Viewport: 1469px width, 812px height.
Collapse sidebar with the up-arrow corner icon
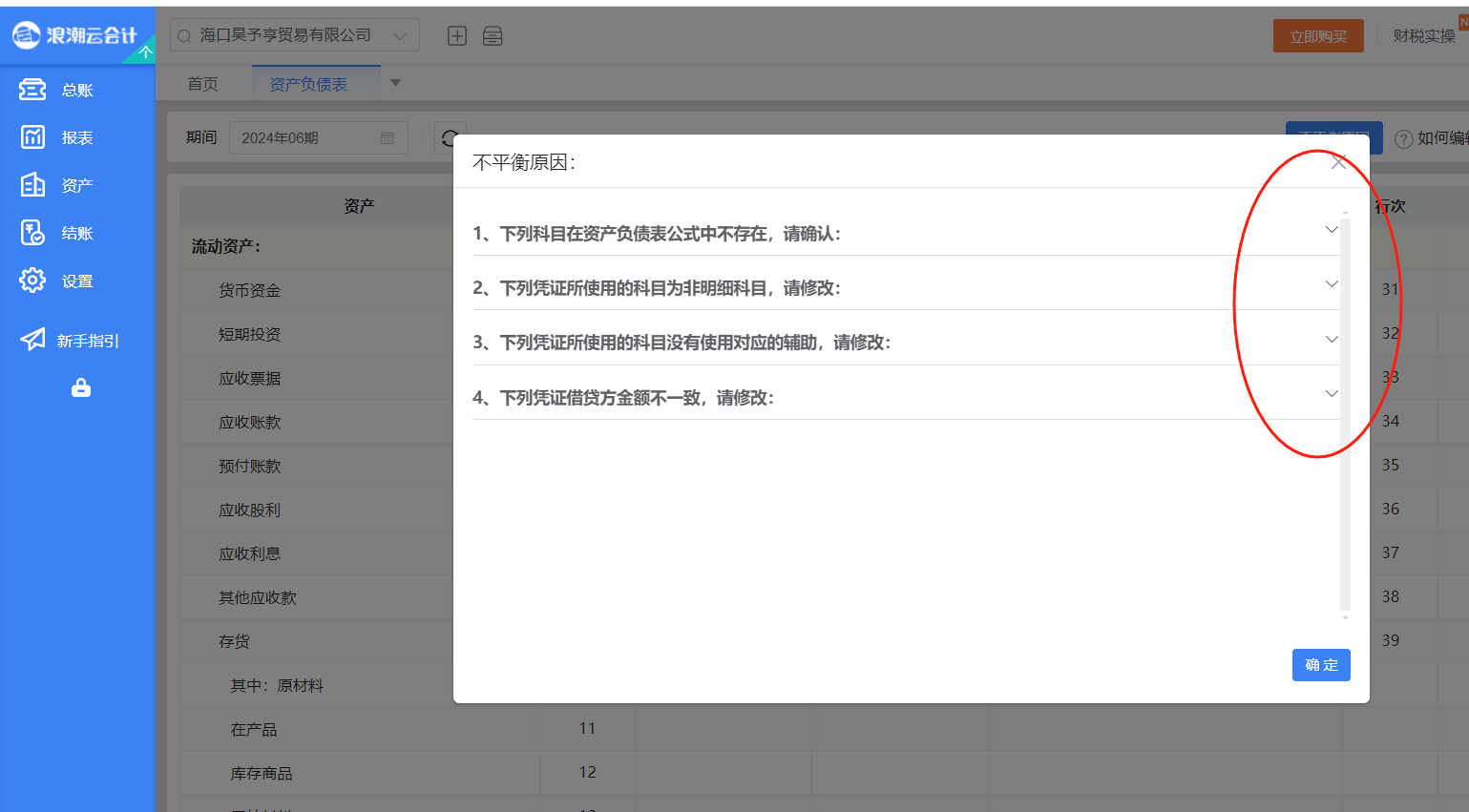click(x=145, y=52)
